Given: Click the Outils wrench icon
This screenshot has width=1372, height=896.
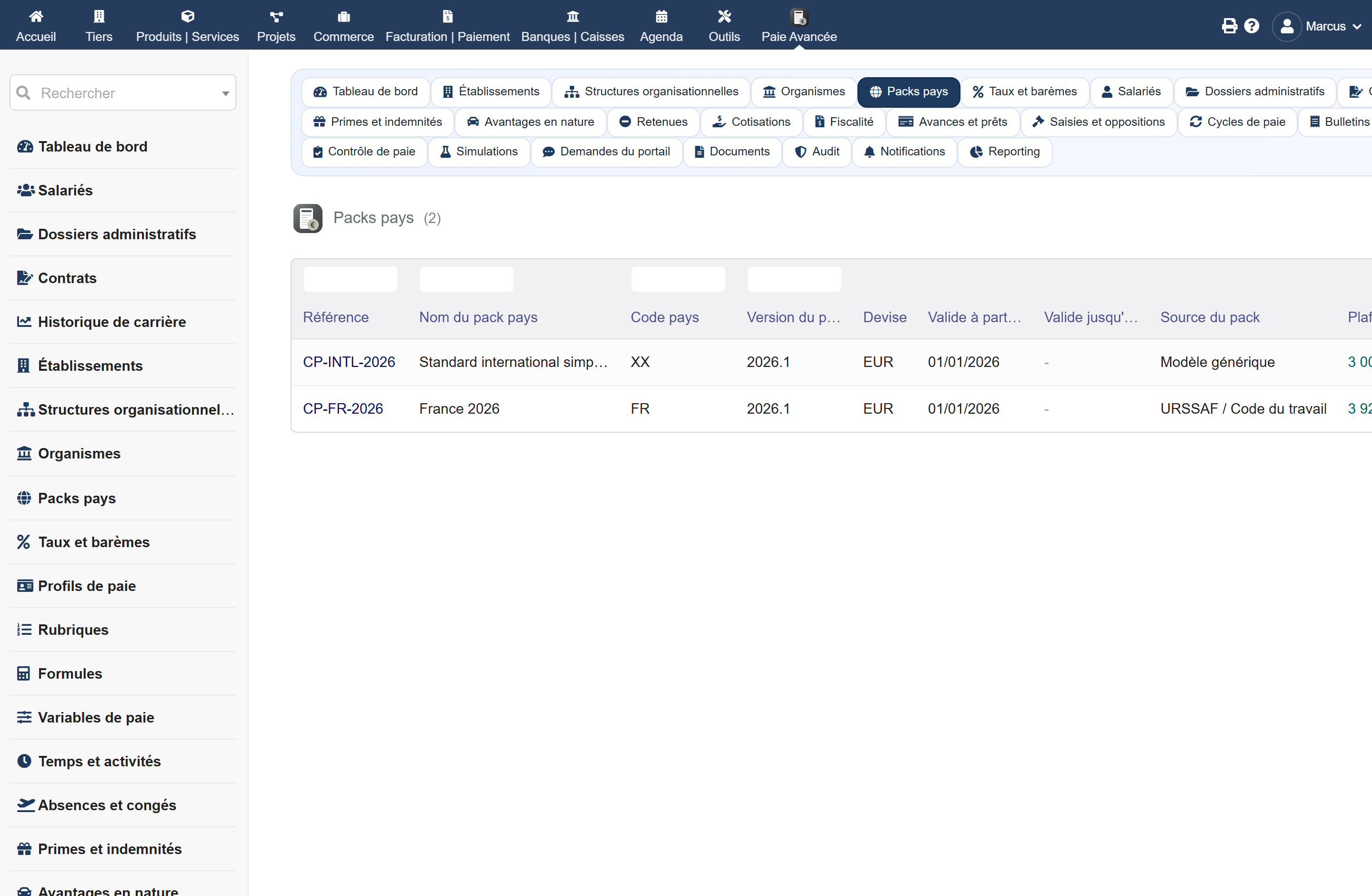Looking at the screenshot, I should point(724,16).
